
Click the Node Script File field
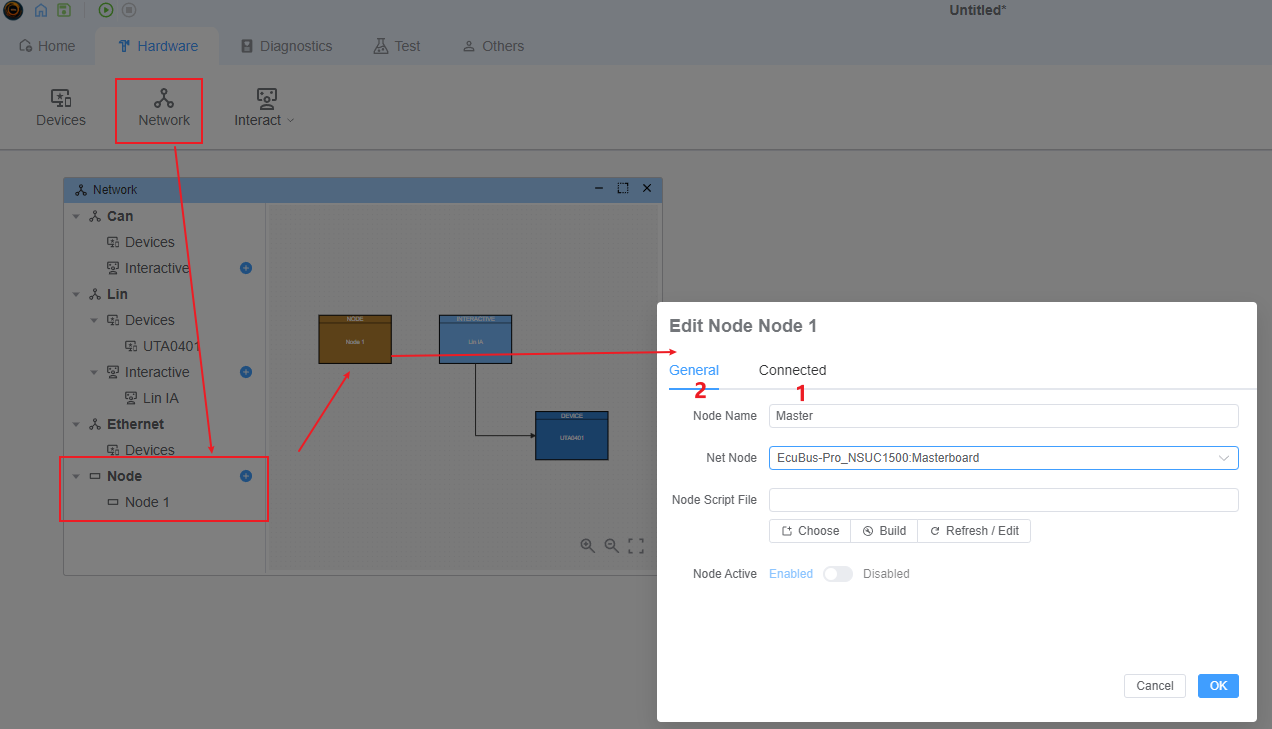(x=1004, y=500)
